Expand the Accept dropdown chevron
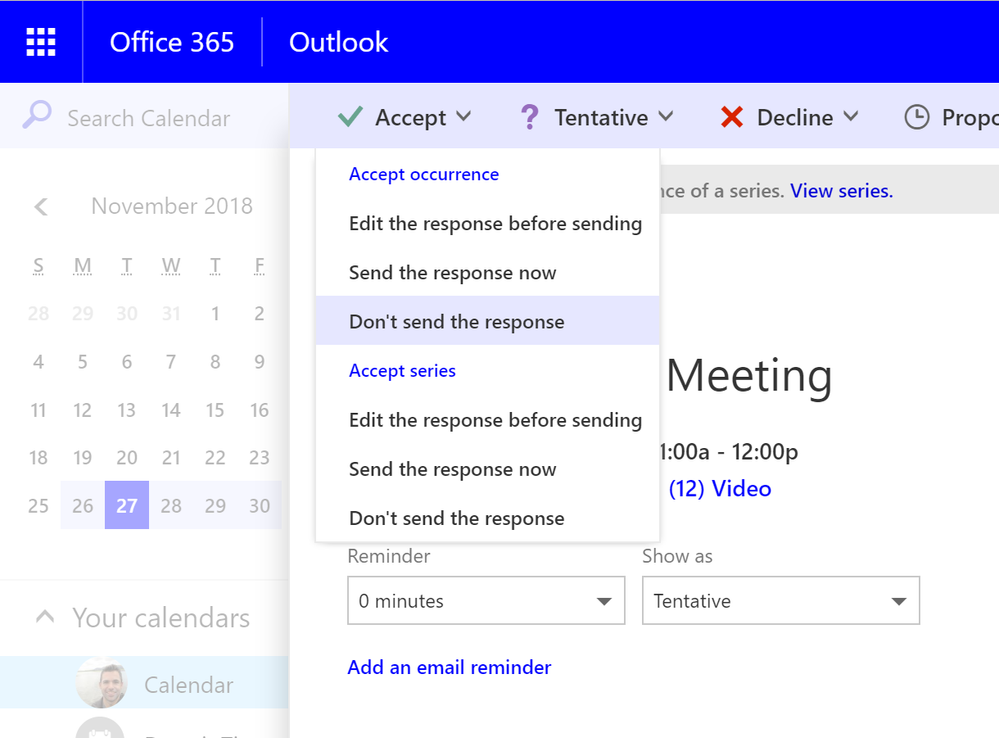999x738 pixels. point(464,117)
